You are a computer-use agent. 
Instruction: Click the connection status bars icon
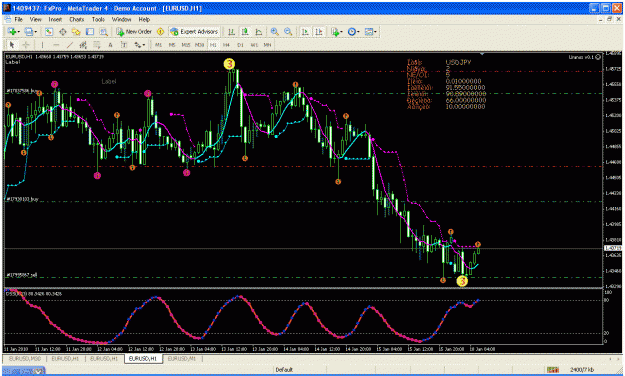tap(552, 370)
